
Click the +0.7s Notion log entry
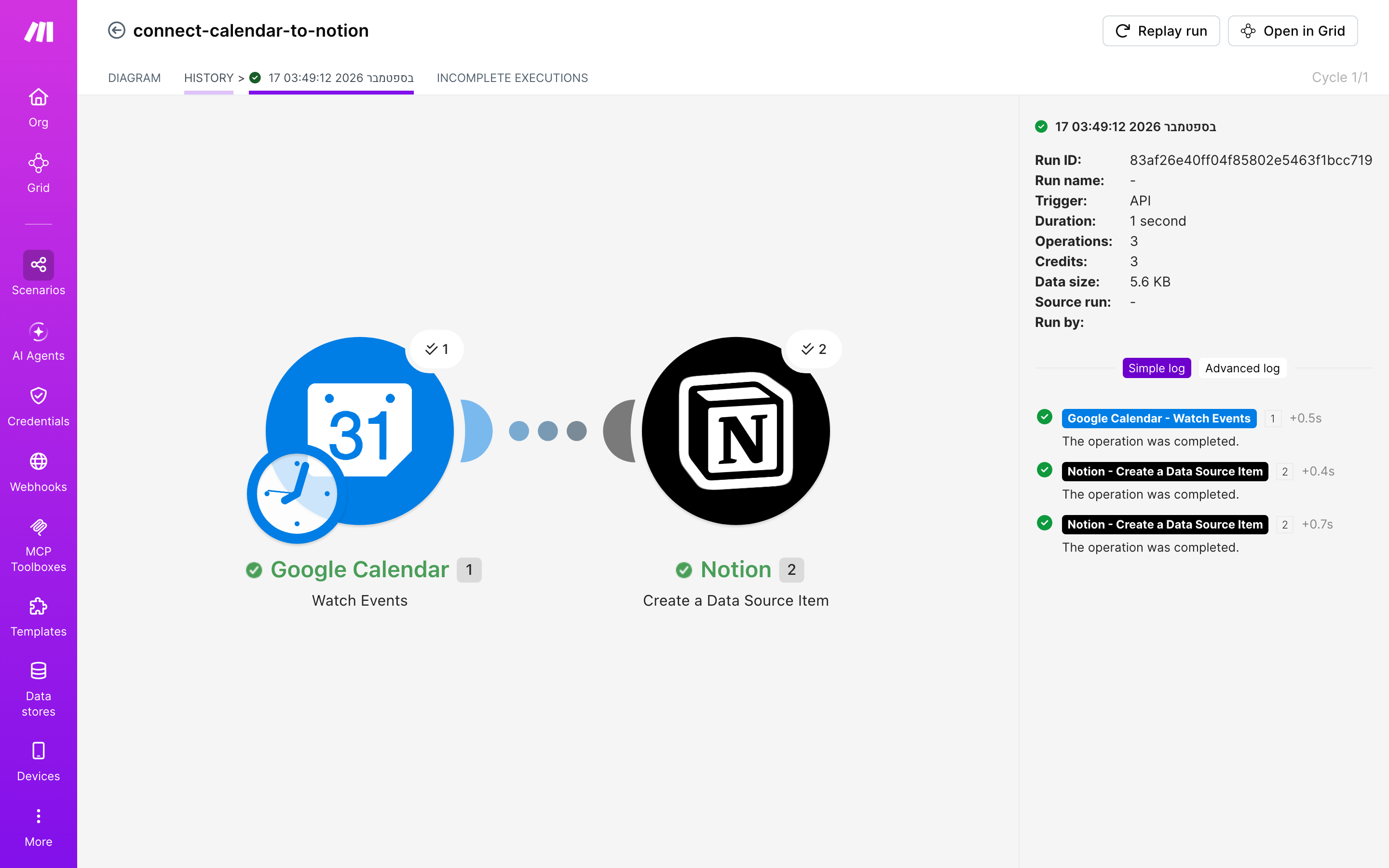[x=1165, y=524]
